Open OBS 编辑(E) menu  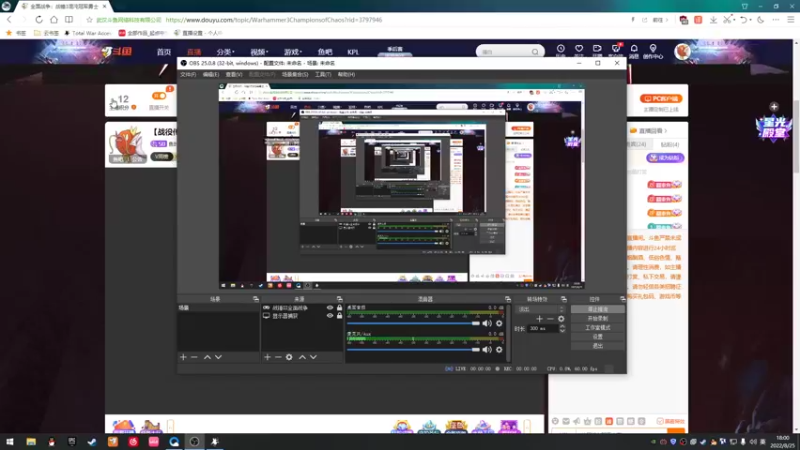point(211,74)
